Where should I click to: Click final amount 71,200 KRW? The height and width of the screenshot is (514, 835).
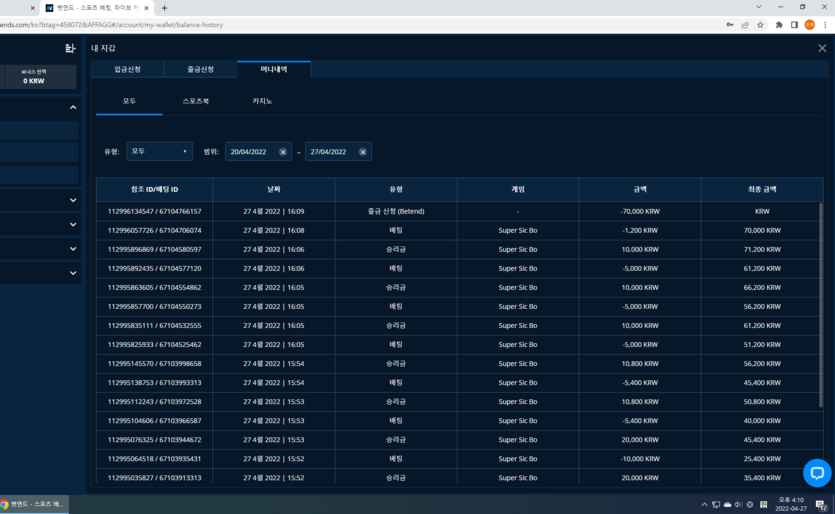pyautogui.click(x=762, y=249)
